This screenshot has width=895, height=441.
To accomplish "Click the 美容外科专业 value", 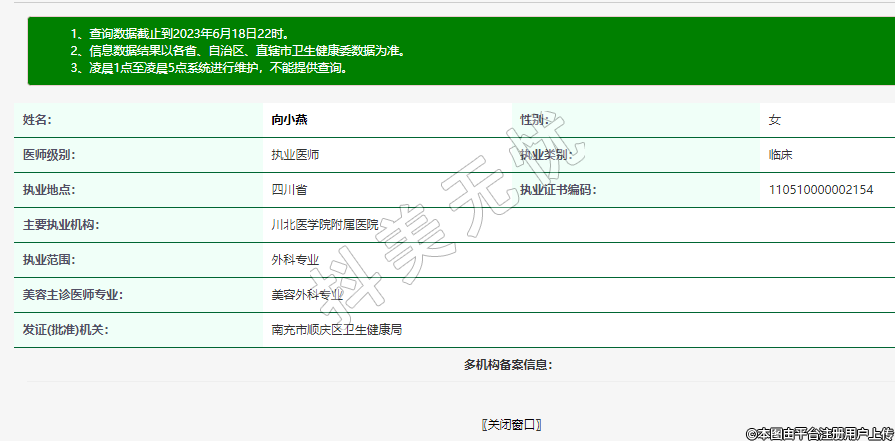I will tap(308, 295).
